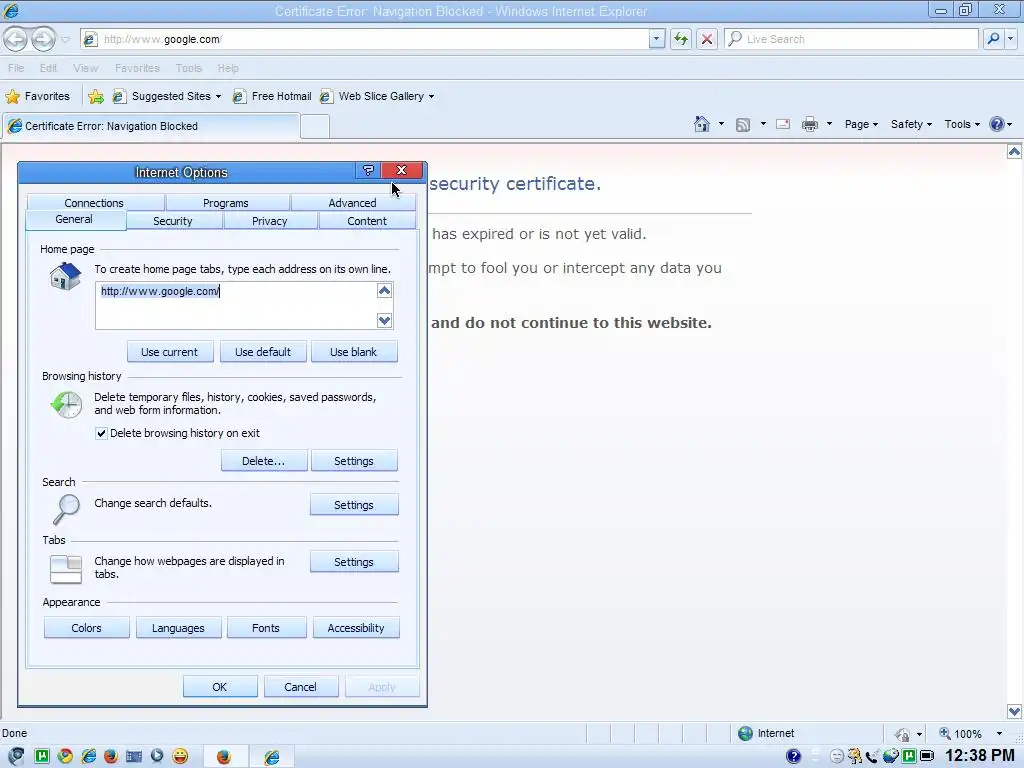The height and width of the screenshot is (768, 1024).
Task: Click the Use current button
Action: tap(170, 351)
